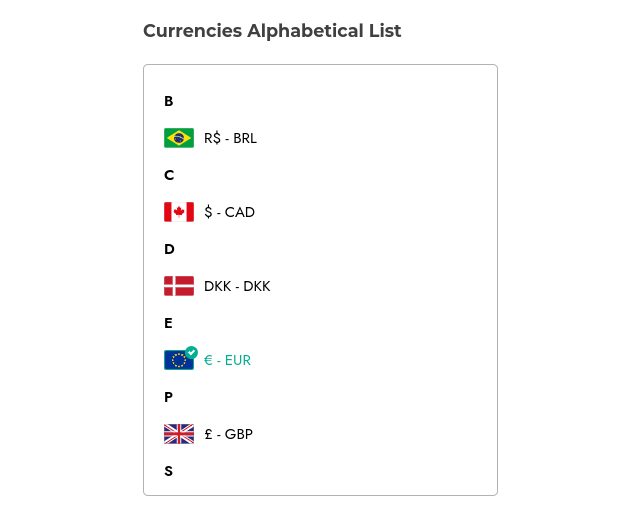Select the Canadian flag icon
This screenshot has height=523, width=623.
tap(179, 212)
